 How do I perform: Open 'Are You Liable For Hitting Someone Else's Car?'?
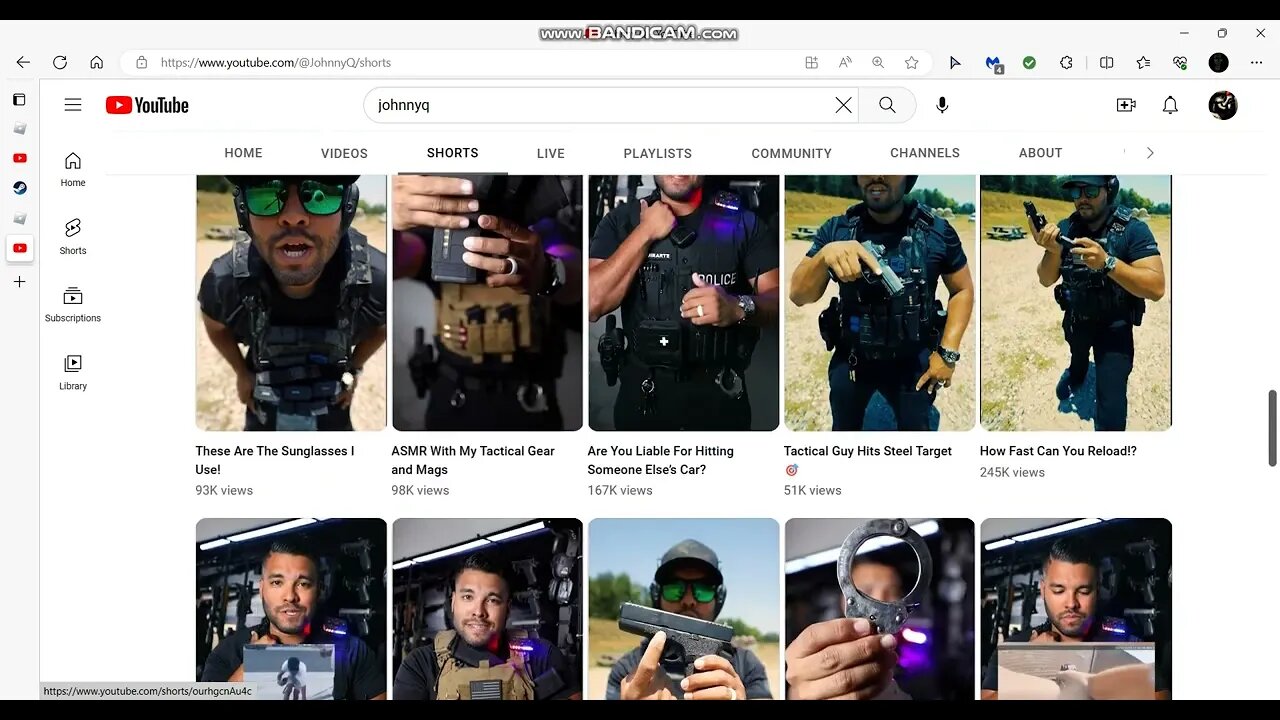point(660,460)
